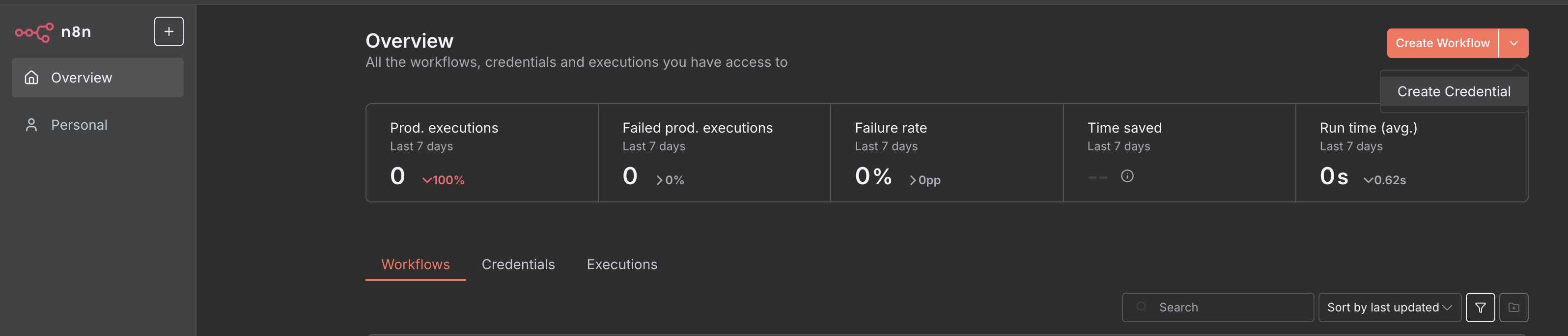Click the search magnifier icon
The height and width of the screenshot is (336, 1568).
coord(1142,307)
